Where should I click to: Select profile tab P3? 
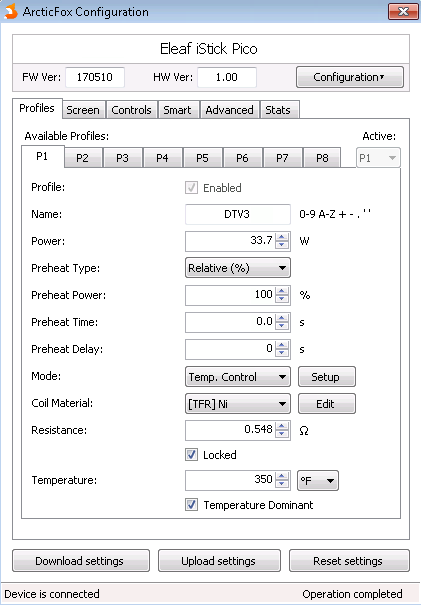123,158
